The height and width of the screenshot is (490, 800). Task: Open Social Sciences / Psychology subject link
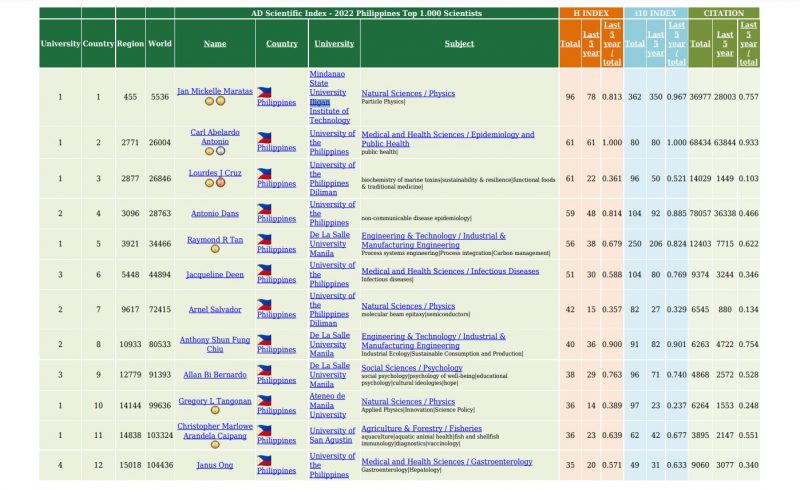(x=412, y=368)
